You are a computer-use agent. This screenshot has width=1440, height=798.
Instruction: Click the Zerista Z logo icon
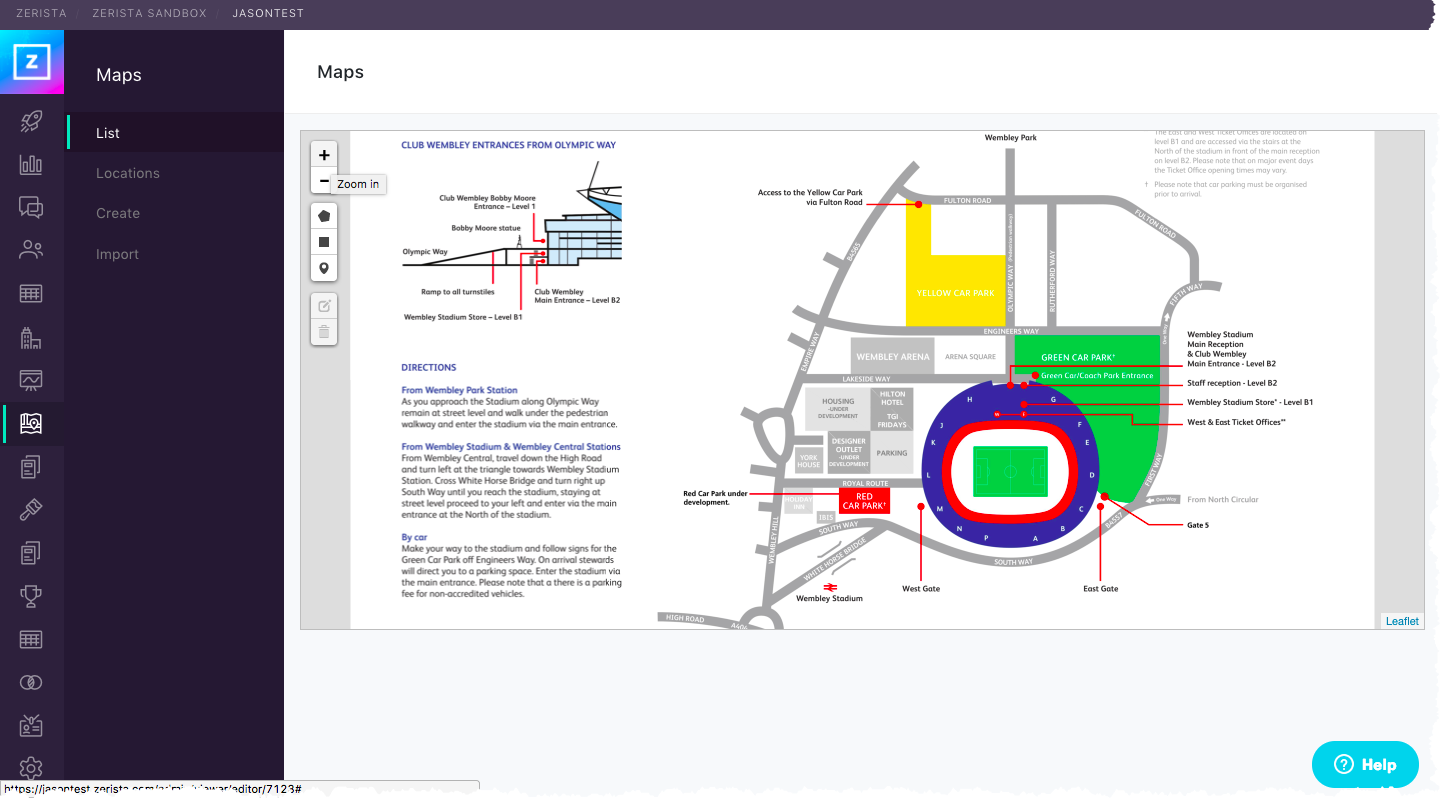32,62
